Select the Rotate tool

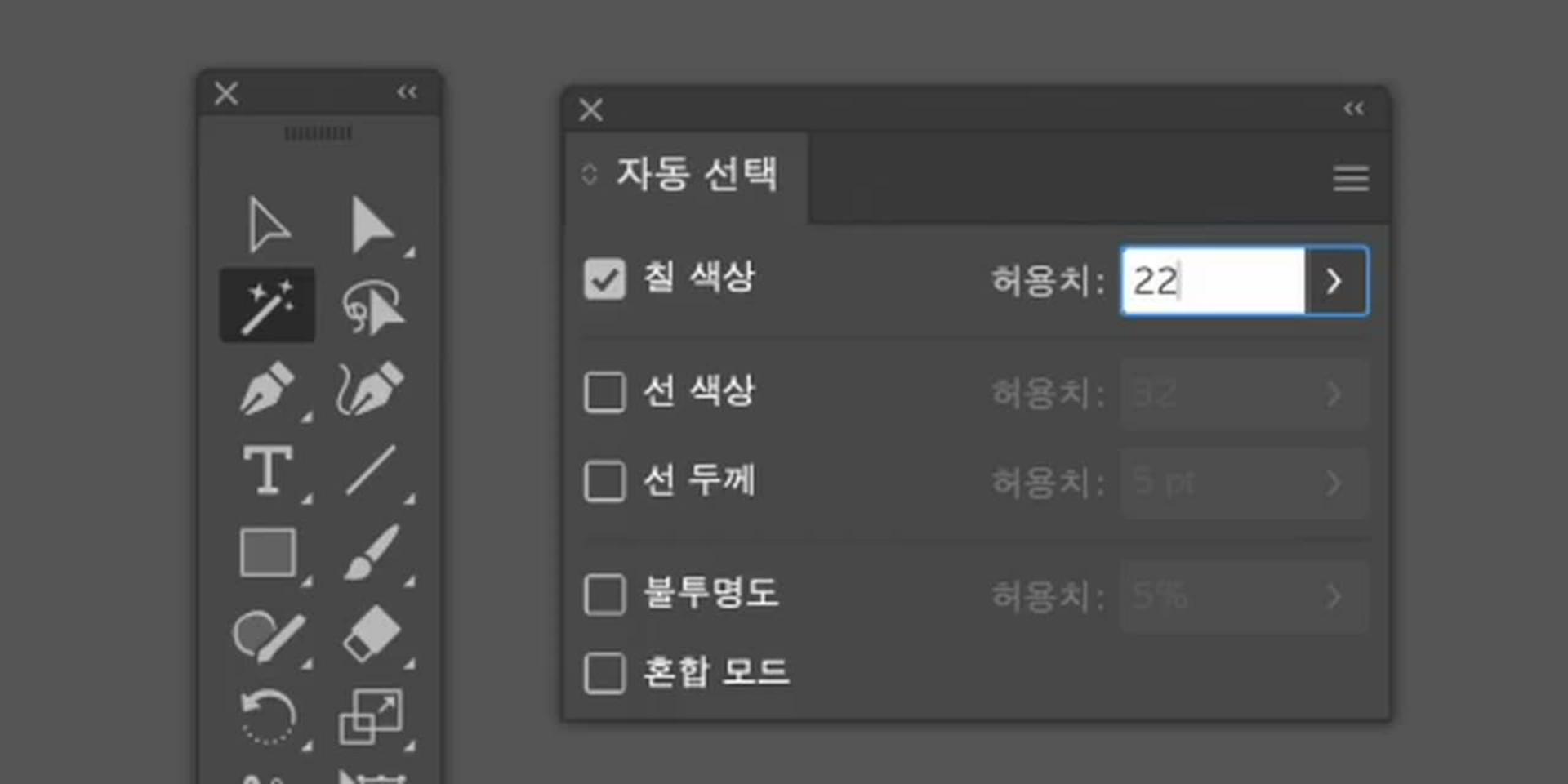268,717
